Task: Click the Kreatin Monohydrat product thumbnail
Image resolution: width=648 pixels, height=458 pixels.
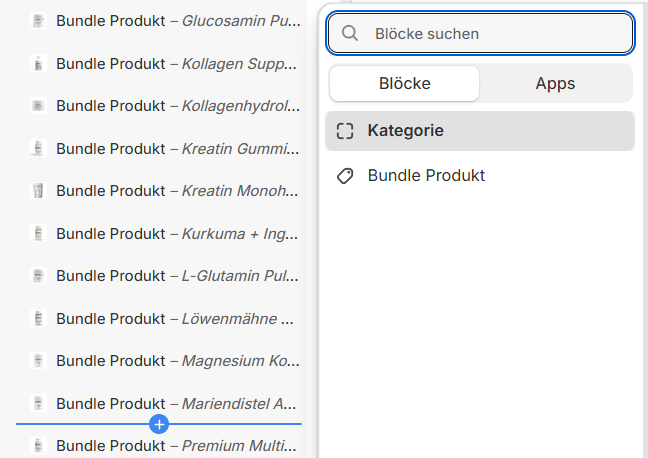Action: click(38, 191)
